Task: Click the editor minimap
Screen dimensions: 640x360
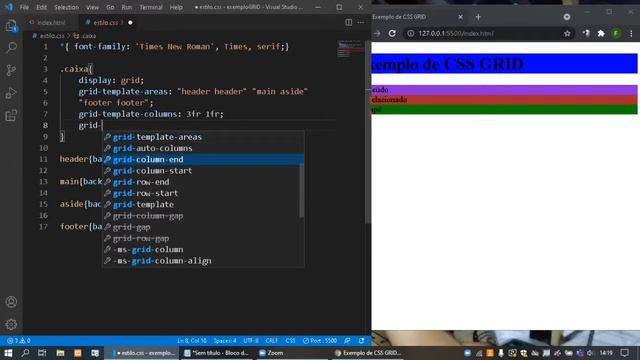Action: pos(351,49)
